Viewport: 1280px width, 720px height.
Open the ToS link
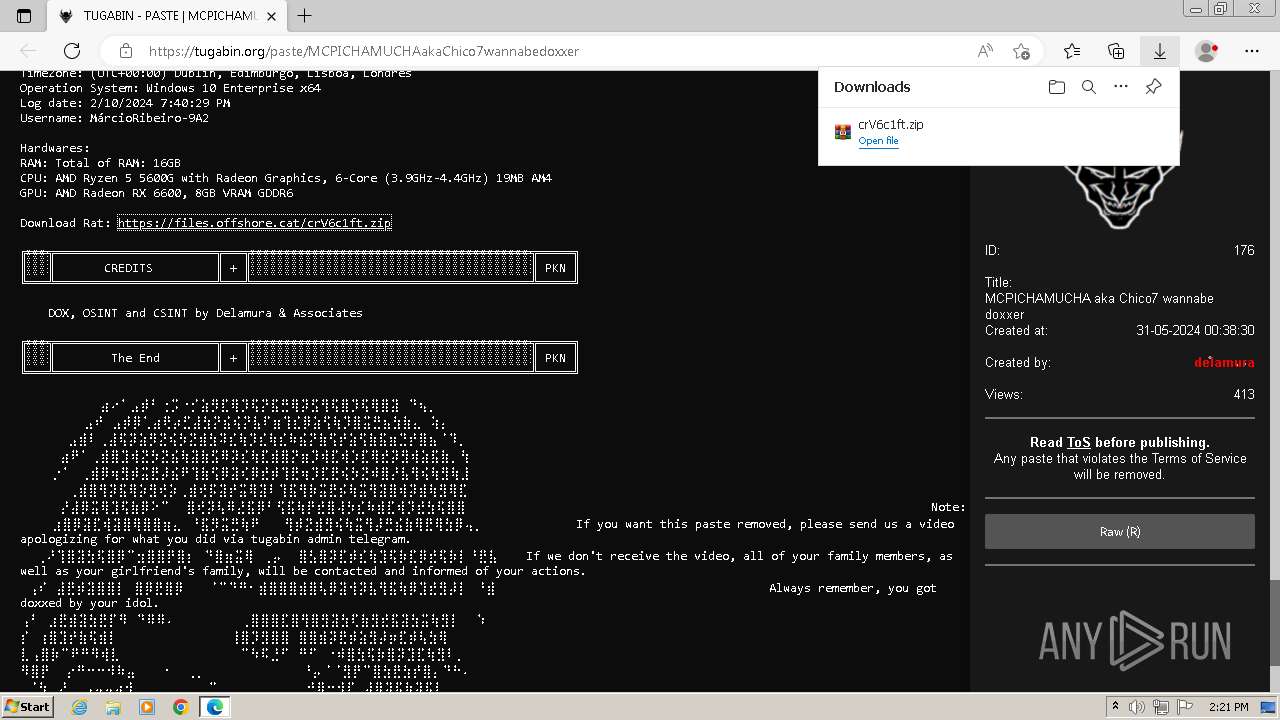[1078, 442]
